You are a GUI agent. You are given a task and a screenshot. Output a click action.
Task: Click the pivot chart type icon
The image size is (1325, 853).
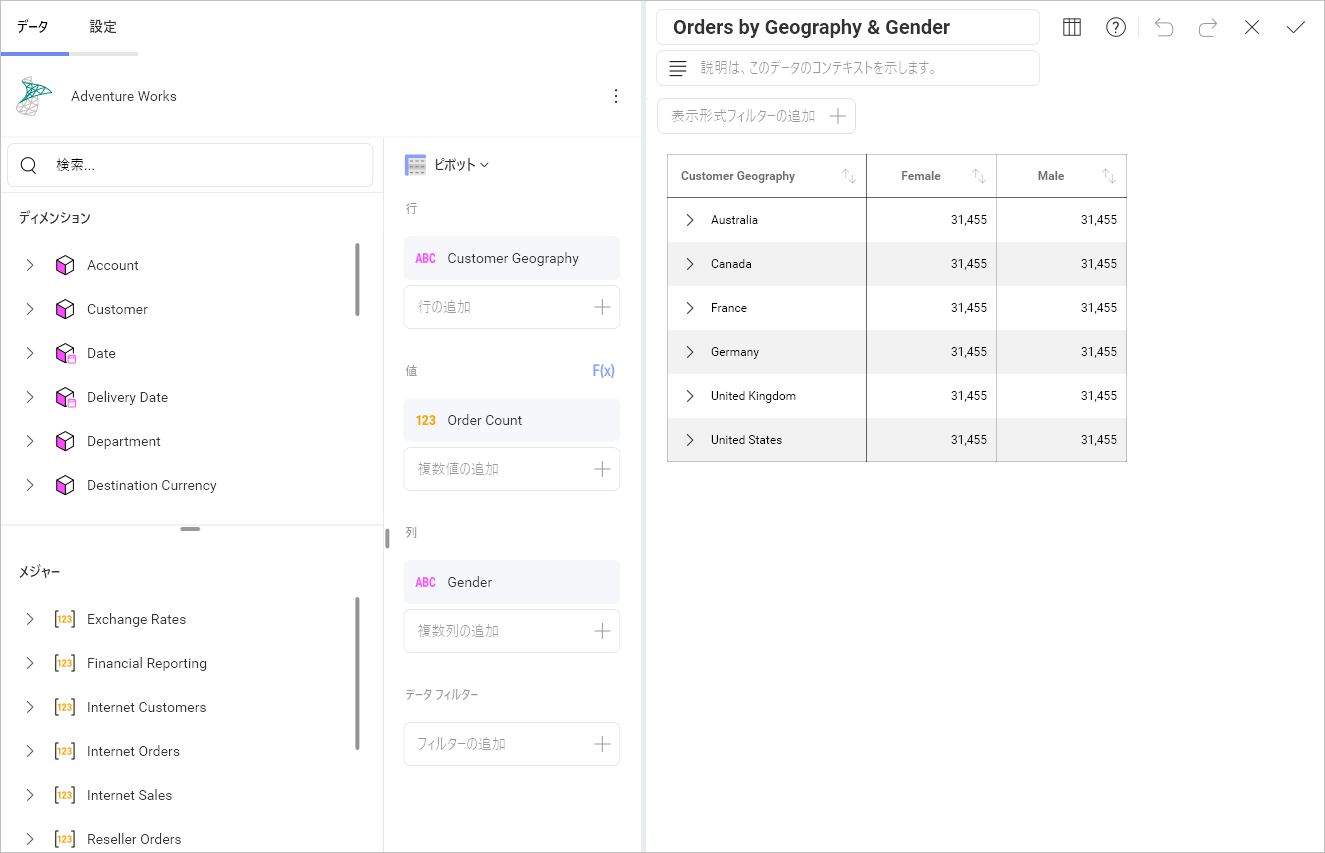(416, 164)
